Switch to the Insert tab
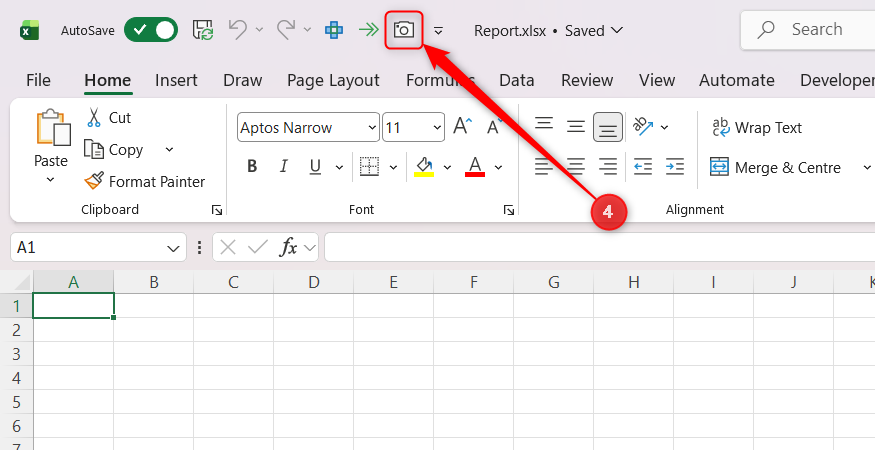Image resolution: width=875 pixels, height=450 pixels. click(x=176, y=80)
